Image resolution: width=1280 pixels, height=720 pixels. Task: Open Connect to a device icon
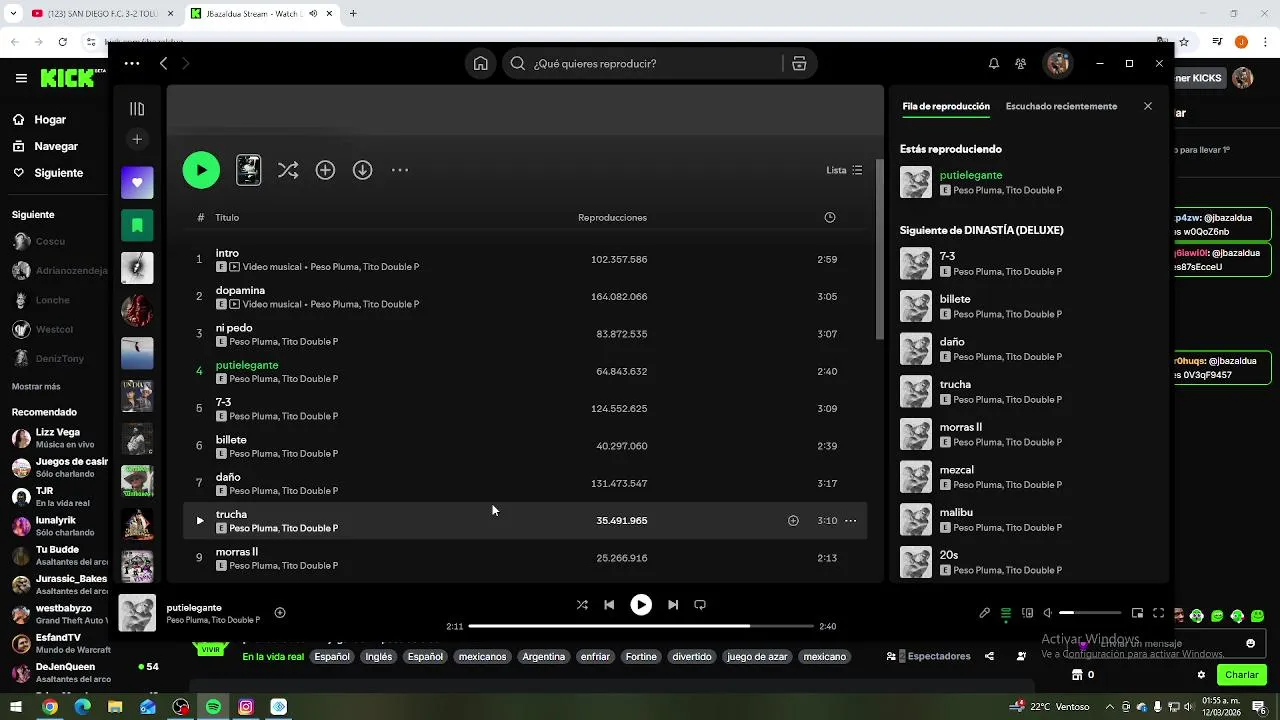click(1027, 613)
